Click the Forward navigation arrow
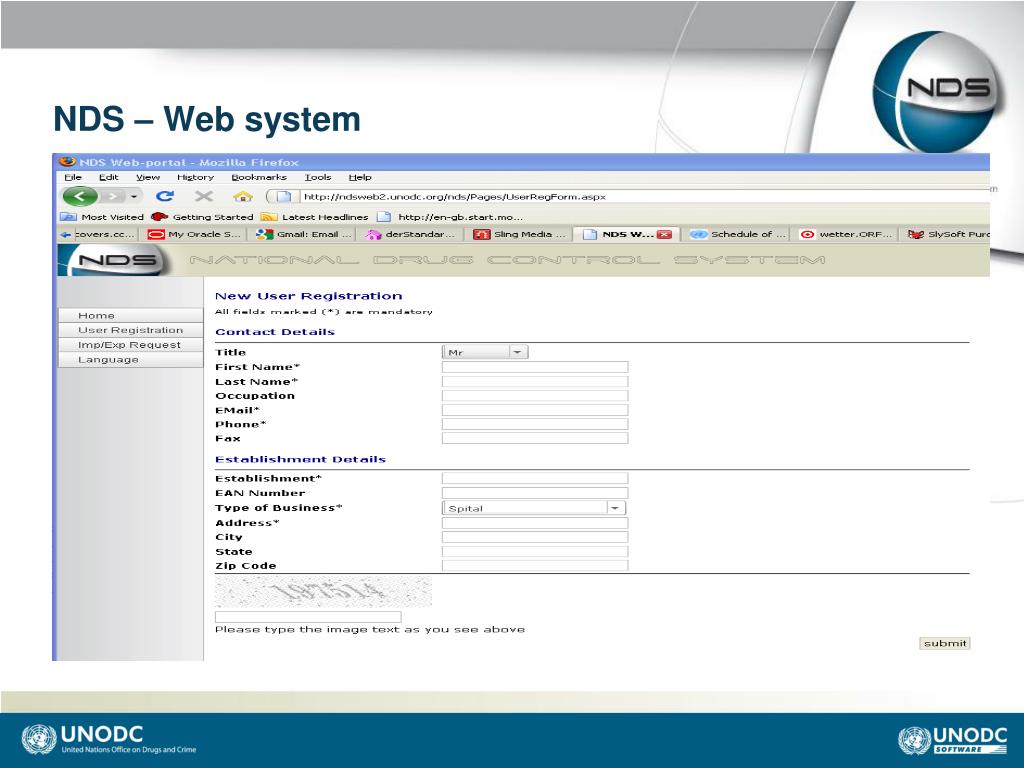 [x=112, y=196]
